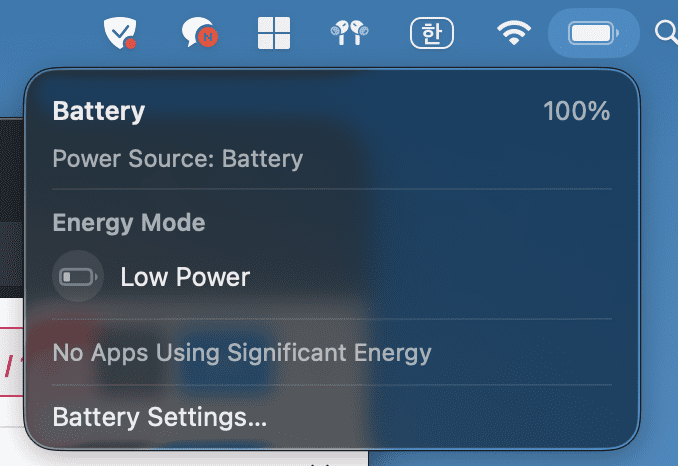678x466 pixels.
Task: Click the white document area with pink lines
Action: pos(11,367)
